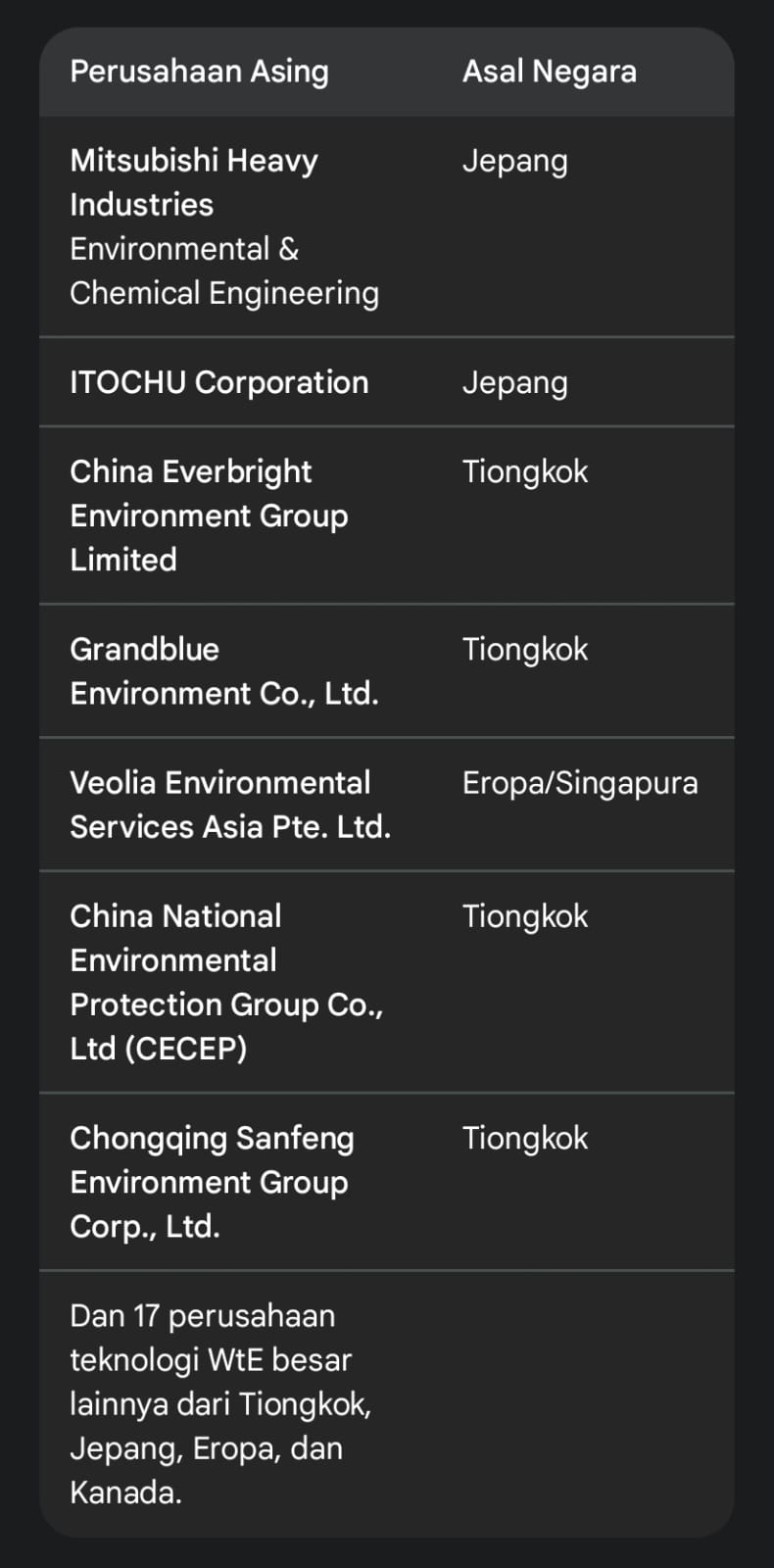This screenshot has height=1568, width=774.
Task: Click the "Eropa/Singapura" country cell
Action: [579, 783]
